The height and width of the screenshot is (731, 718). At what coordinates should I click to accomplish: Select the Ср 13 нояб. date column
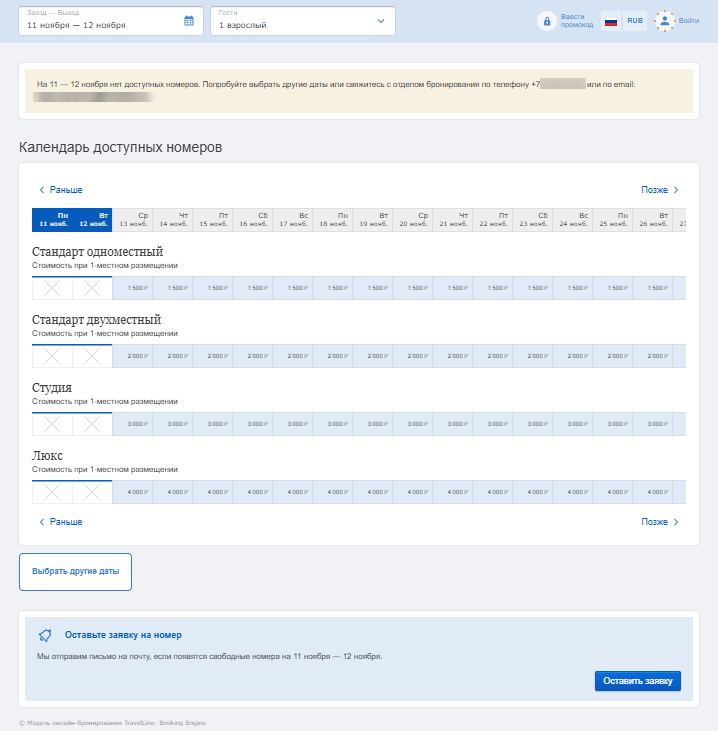tap(132, 220)
